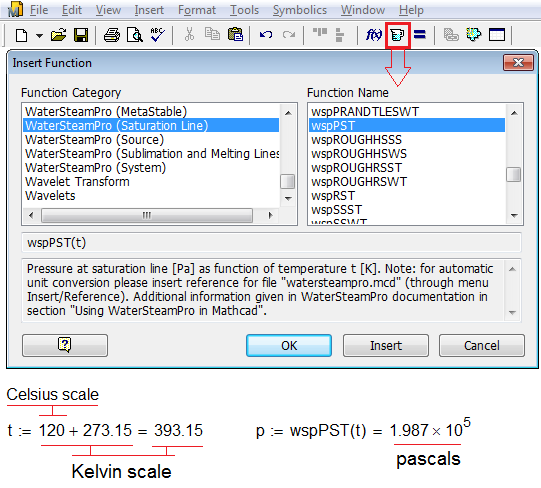Click category list scroll right arrow
Image resolution: width=541 pixels, height=488 pixels.
point(270,215)
